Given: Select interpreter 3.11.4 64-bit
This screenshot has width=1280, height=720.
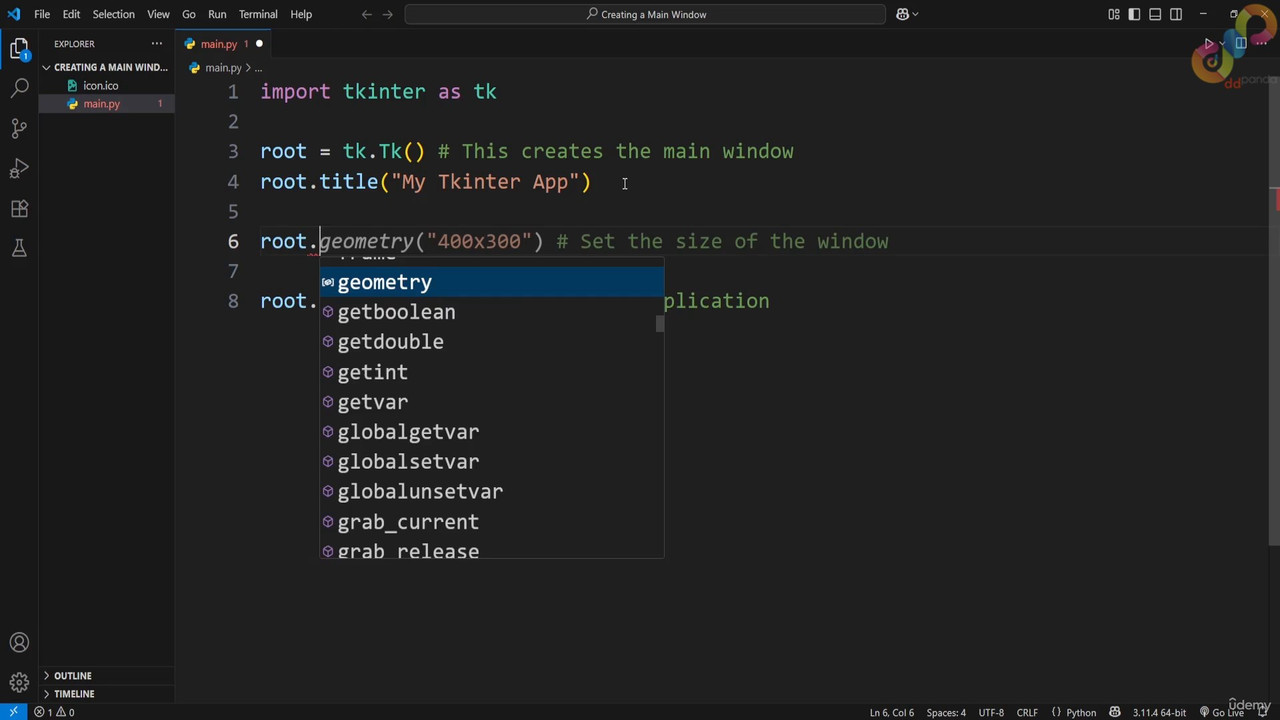Looking at the screenshot, I should [x=1159, y=712].
